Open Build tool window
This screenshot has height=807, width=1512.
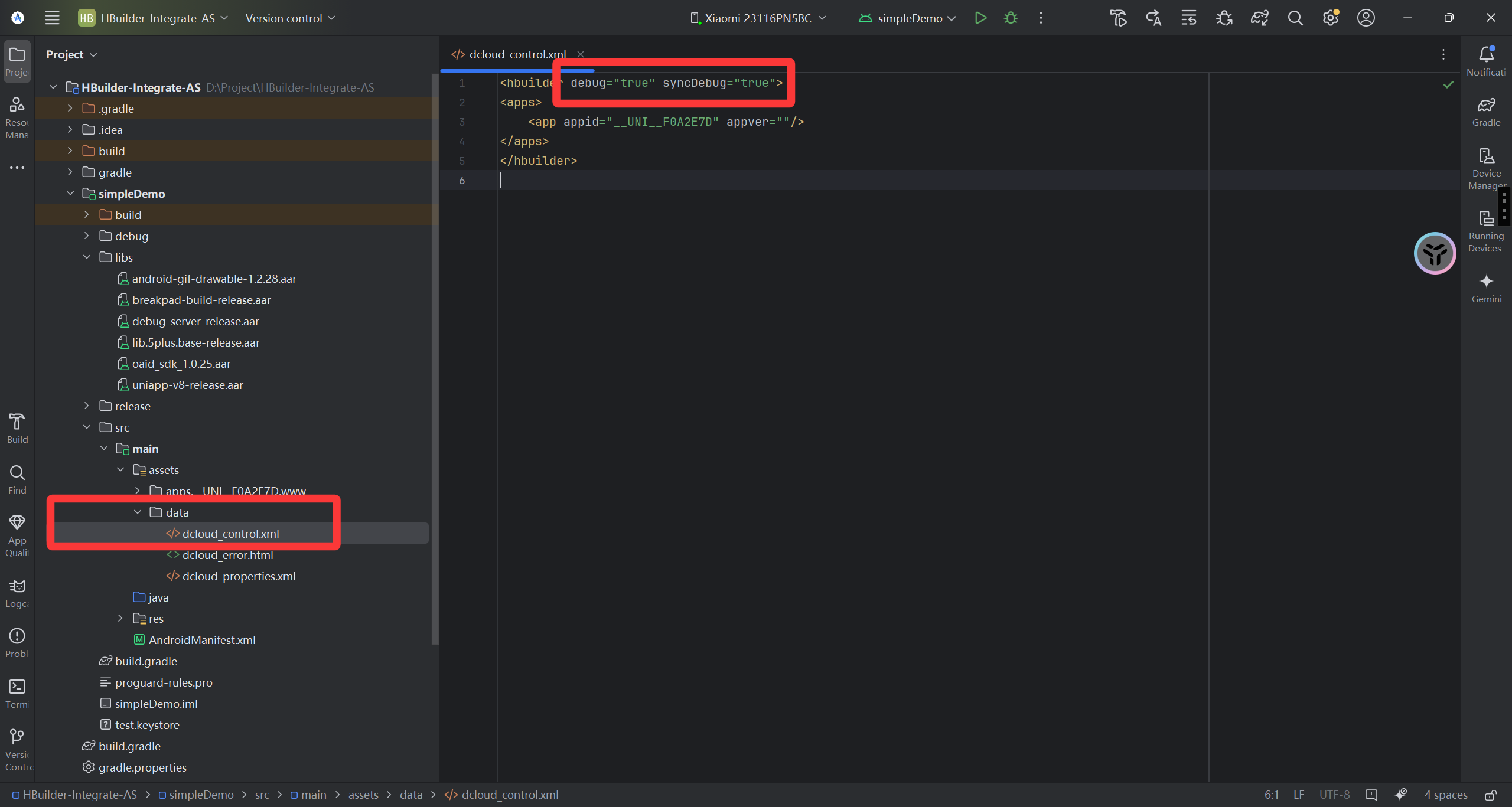pyautogui.click(x=17, y=428)
